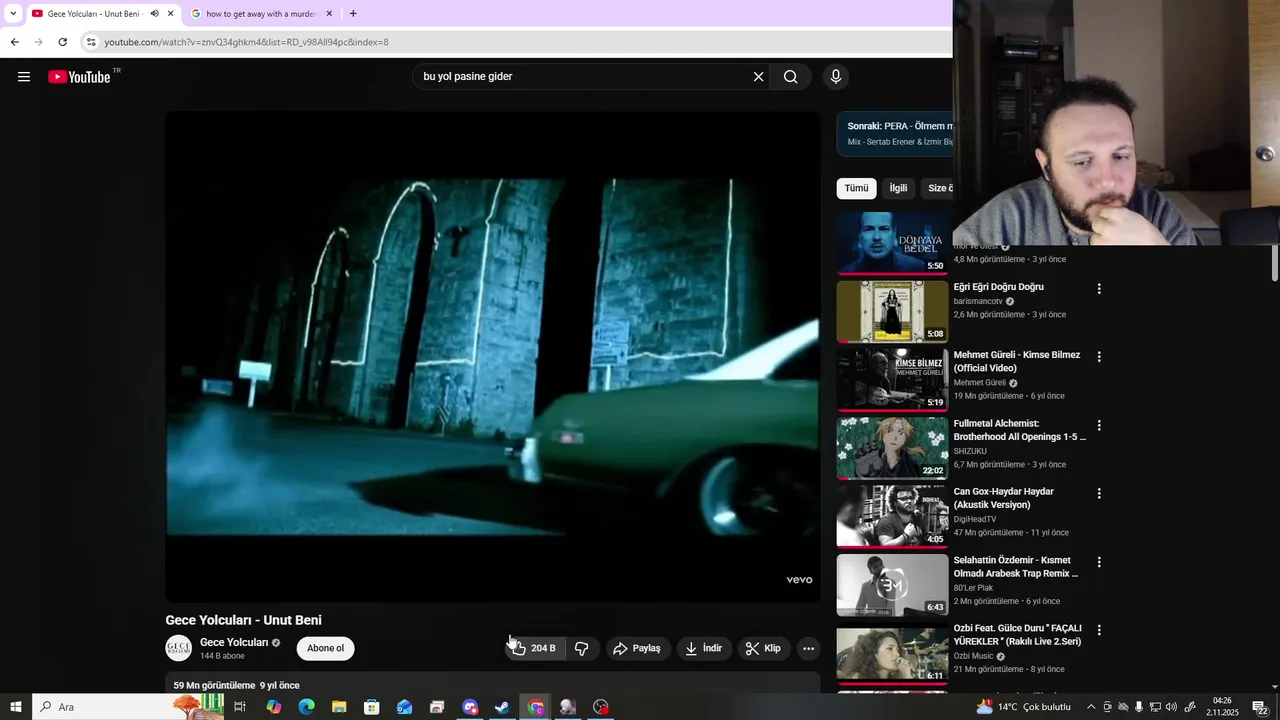This screenshot has width=1280, height=720.
Task: Open the Can Gox Haydar Haydar thumbnail
Action: coord(892,516)
